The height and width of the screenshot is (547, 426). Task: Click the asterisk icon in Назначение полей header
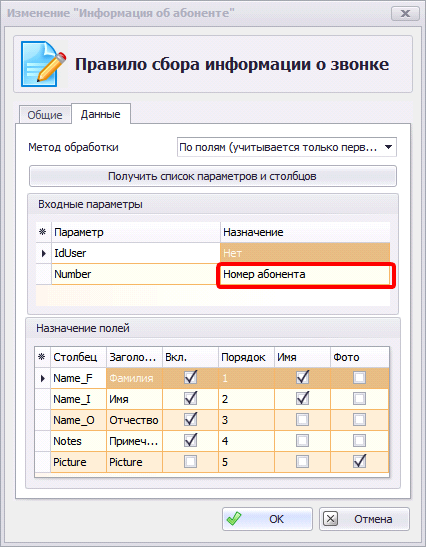coord(42,357)
